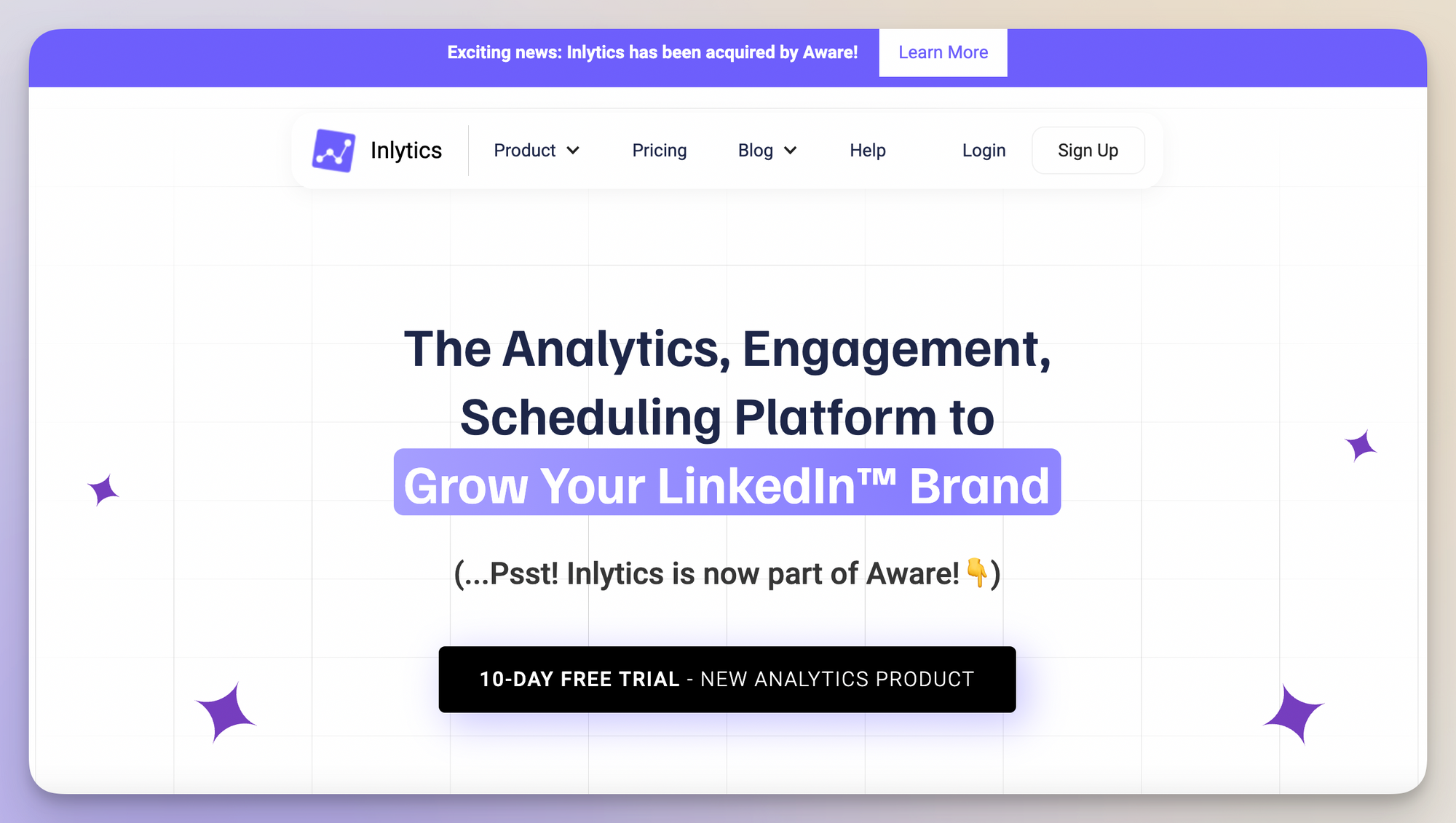1456x823 pixels.
Task: Click the Login button
Action: (x=984, y=150)
